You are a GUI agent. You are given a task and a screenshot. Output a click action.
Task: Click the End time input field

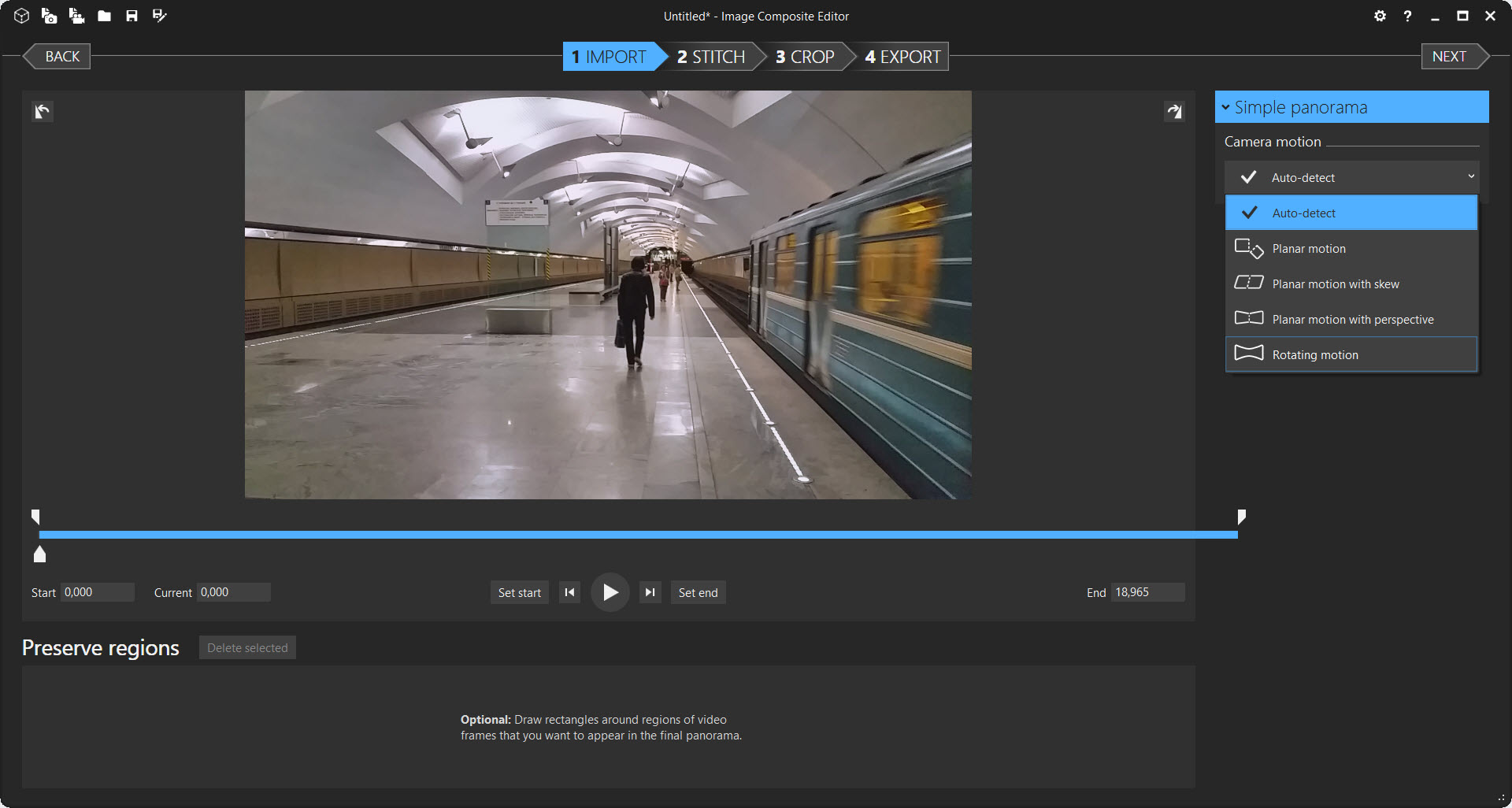click(1147, 592)
